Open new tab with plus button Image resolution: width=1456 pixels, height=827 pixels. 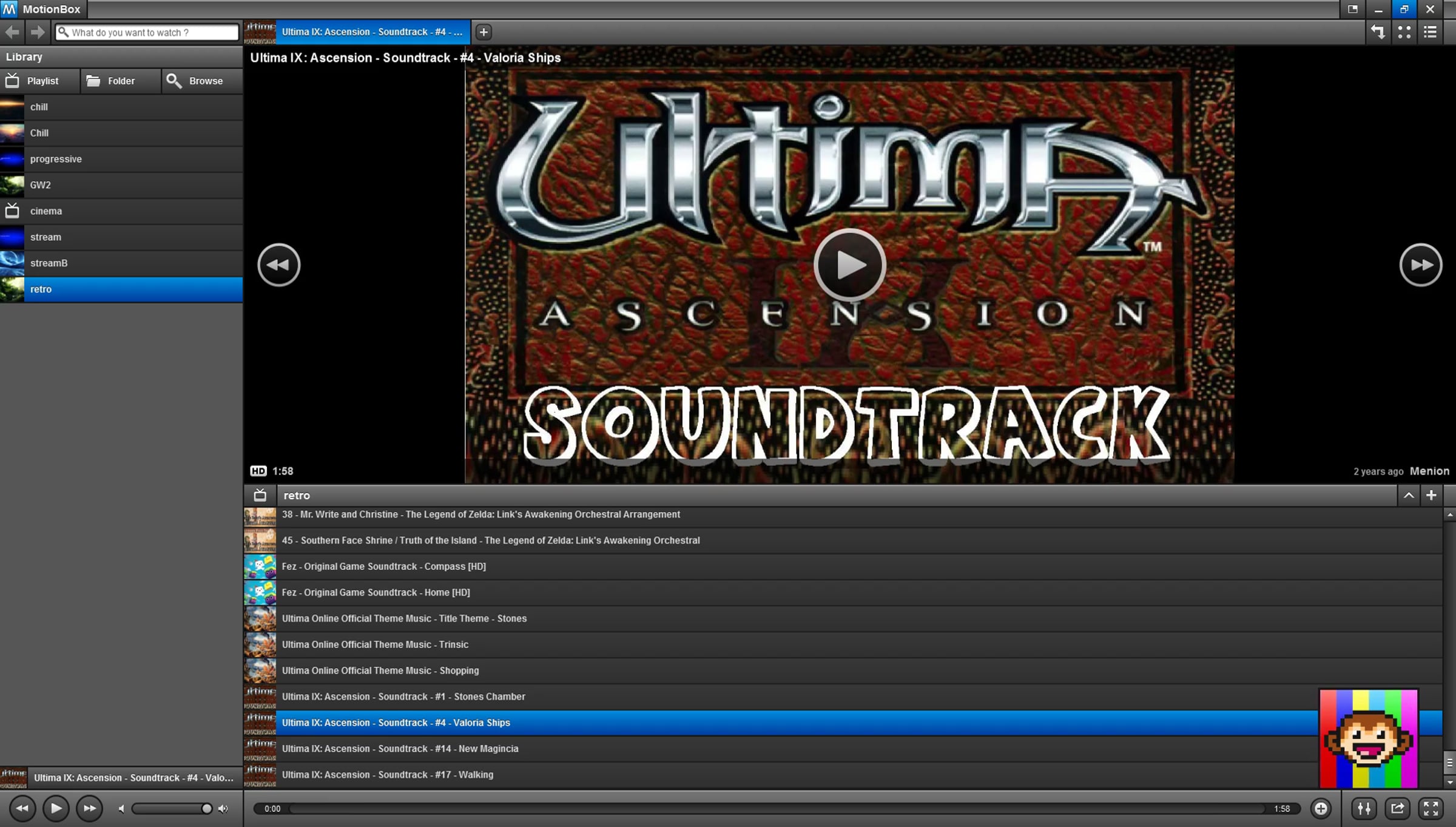click(x=484, y=32)
